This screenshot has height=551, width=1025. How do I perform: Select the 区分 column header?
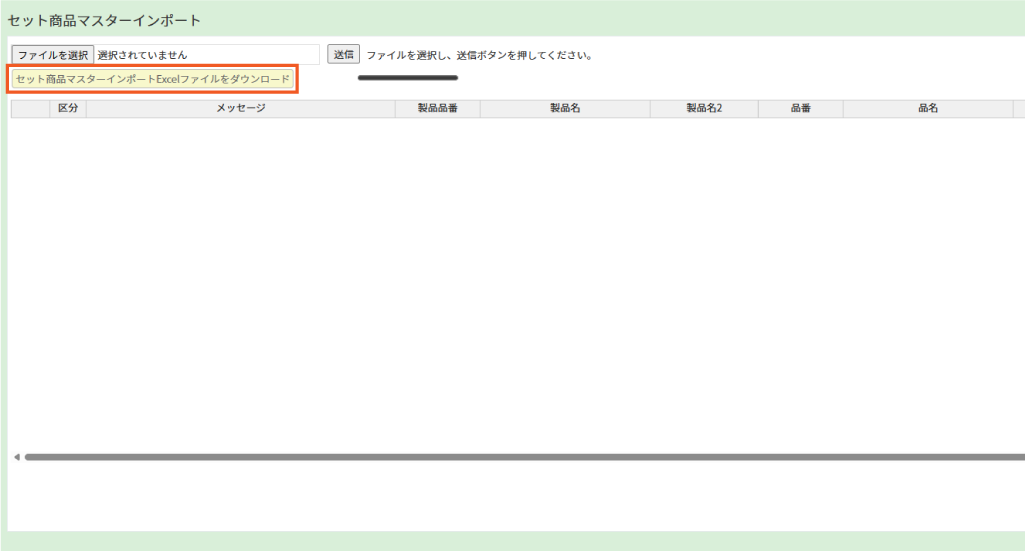point(68,108)
